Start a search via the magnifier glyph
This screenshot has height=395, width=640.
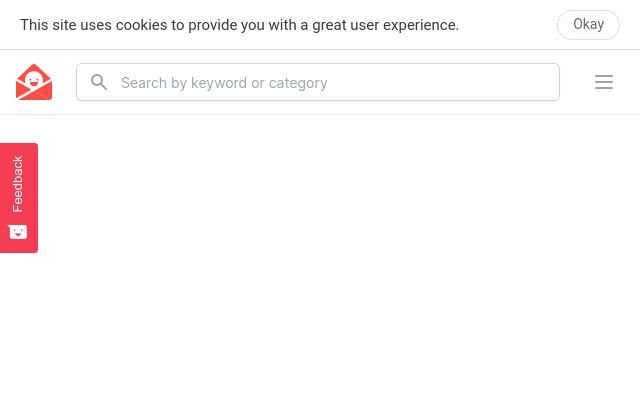point(99,82)
